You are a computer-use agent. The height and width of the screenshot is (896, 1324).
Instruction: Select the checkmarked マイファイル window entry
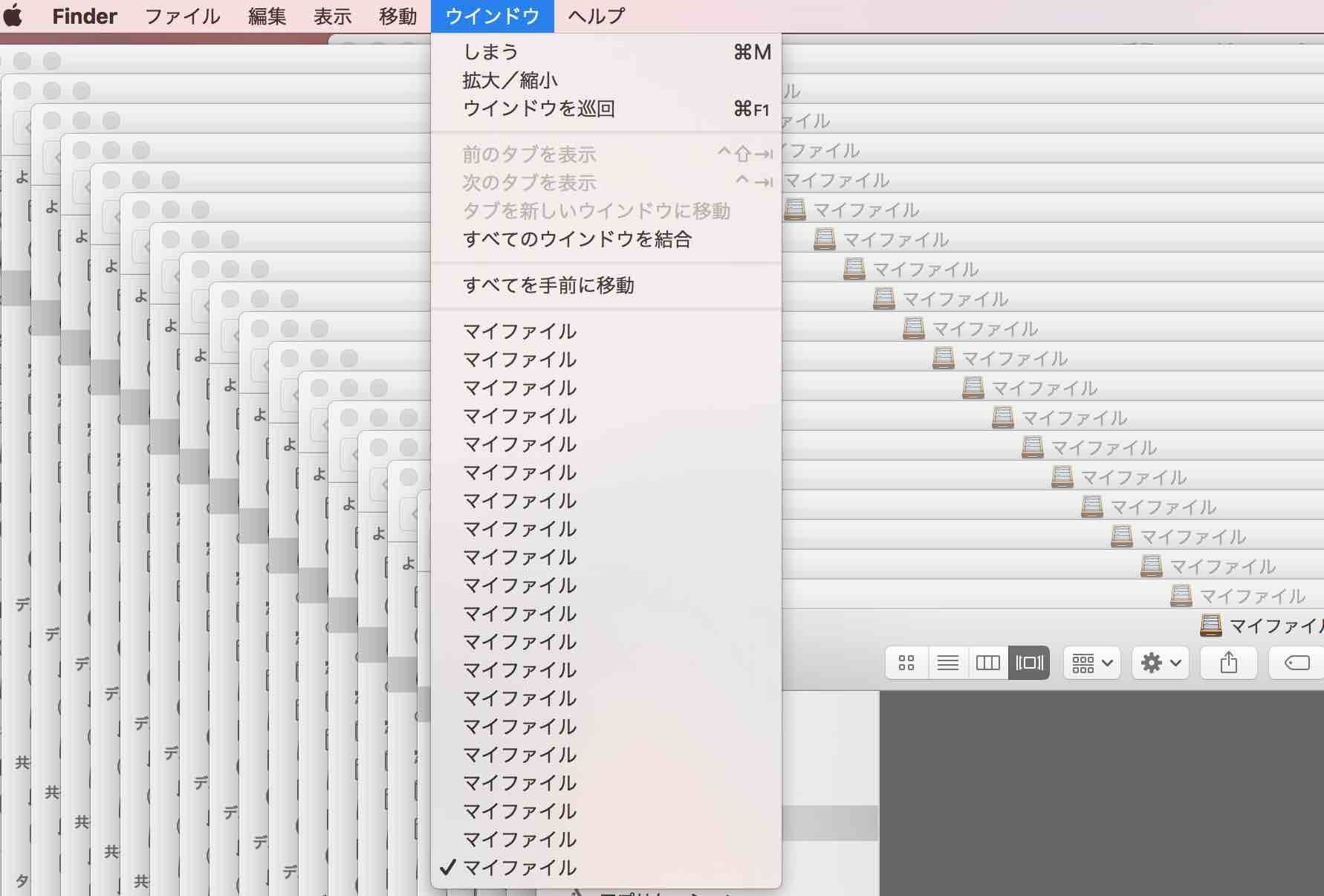pos(606,868)
